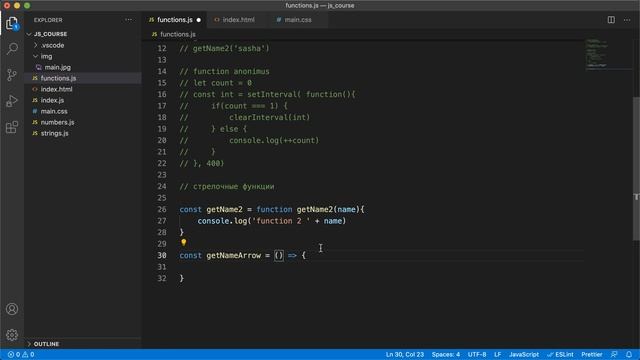
Task: Change indentation via Spaces: 4
Action: coord(446,354)
